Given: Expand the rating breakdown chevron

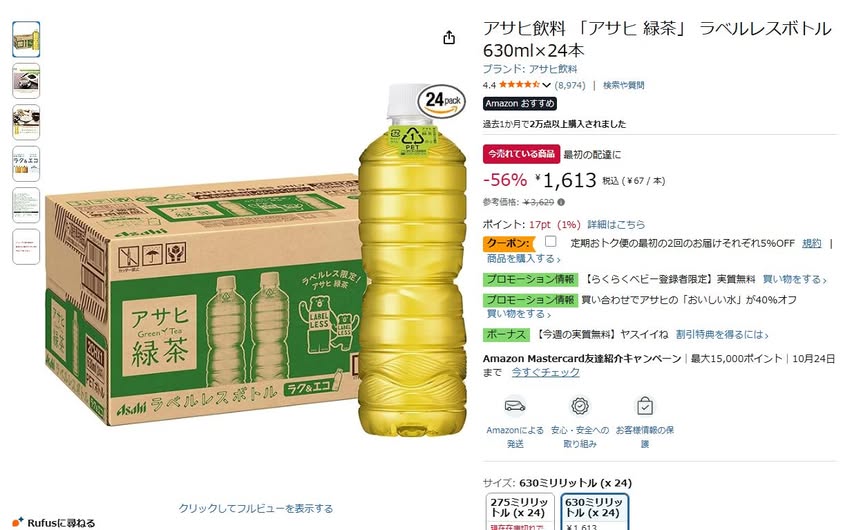Looking at the screenshot, I should coord(547,85).
